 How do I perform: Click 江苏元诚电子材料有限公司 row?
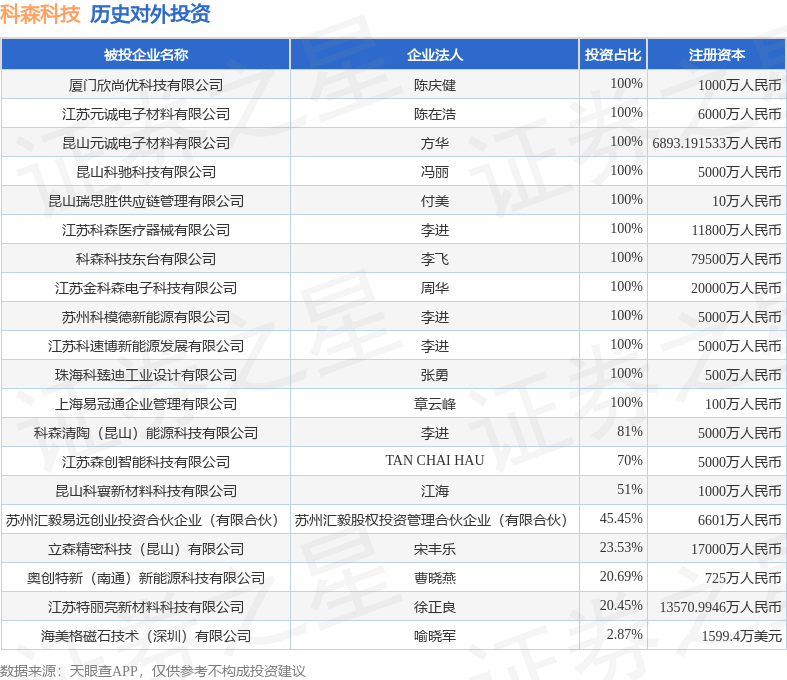(394, 114)
